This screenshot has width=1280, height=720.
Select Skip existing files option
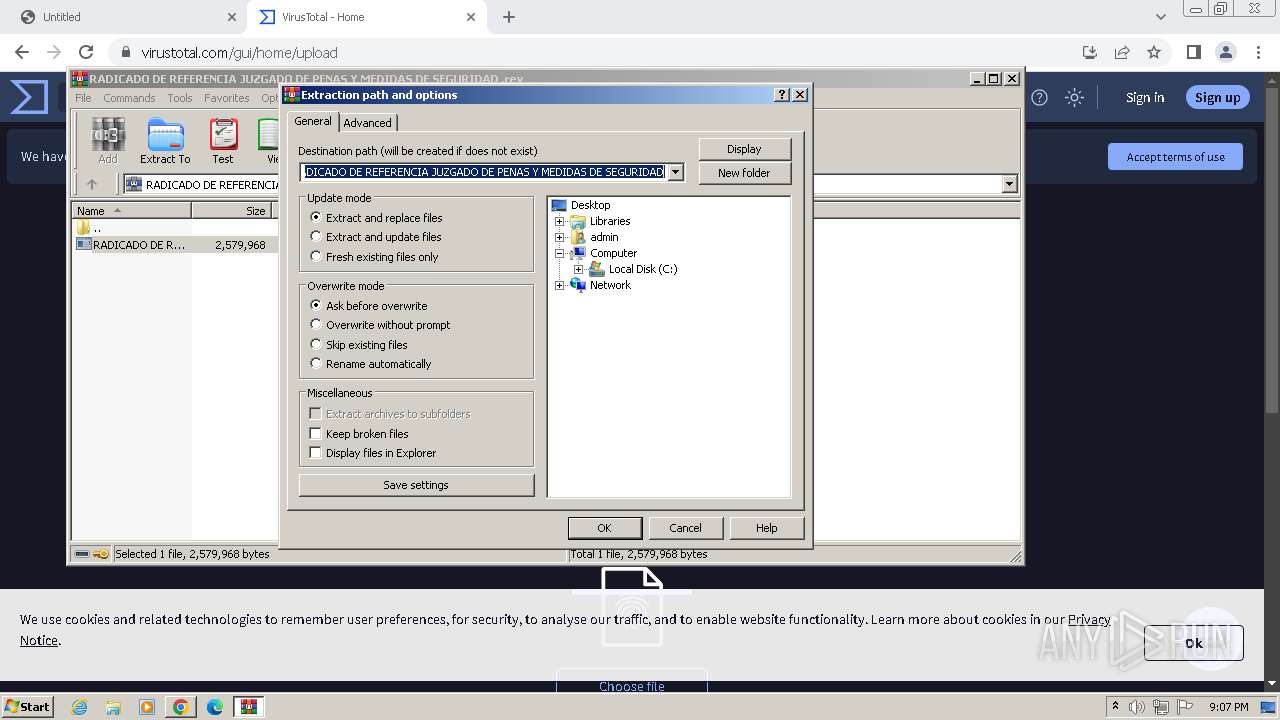[x=359, y=344]
